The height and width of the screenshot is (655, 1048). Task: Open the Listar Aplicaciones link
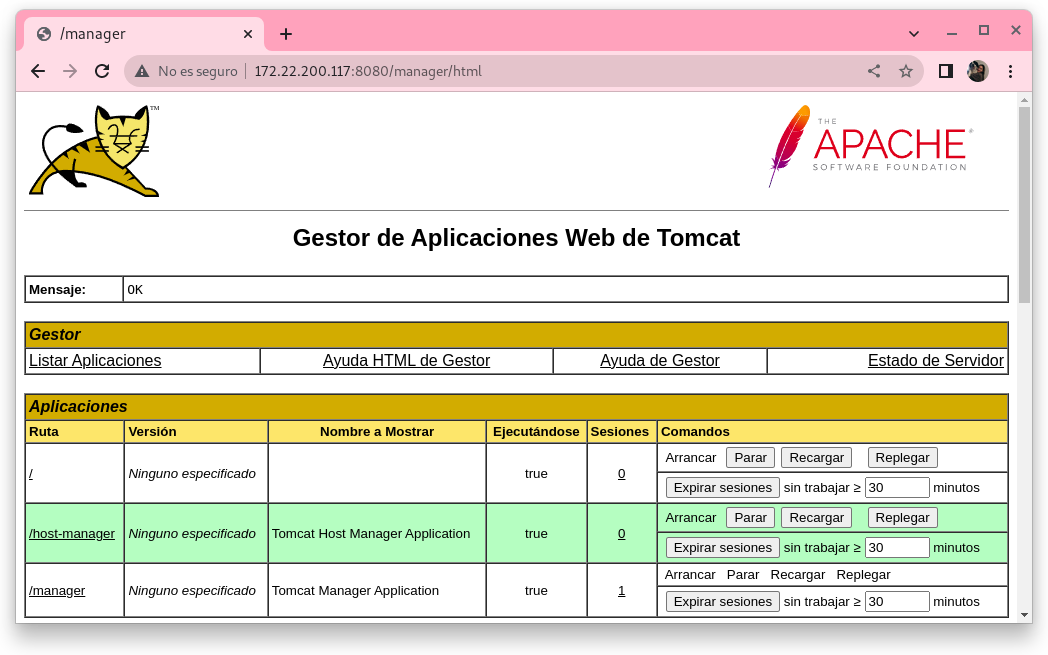pos(95,361)
